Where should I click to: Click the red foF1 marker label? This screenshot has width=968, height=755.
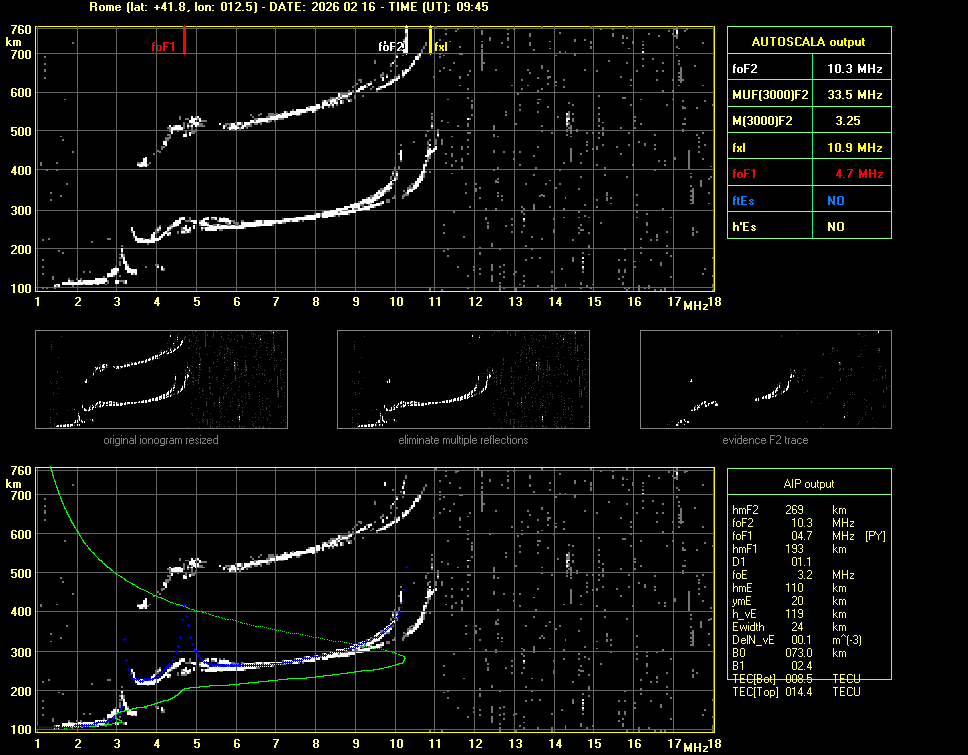coord(163,46)
